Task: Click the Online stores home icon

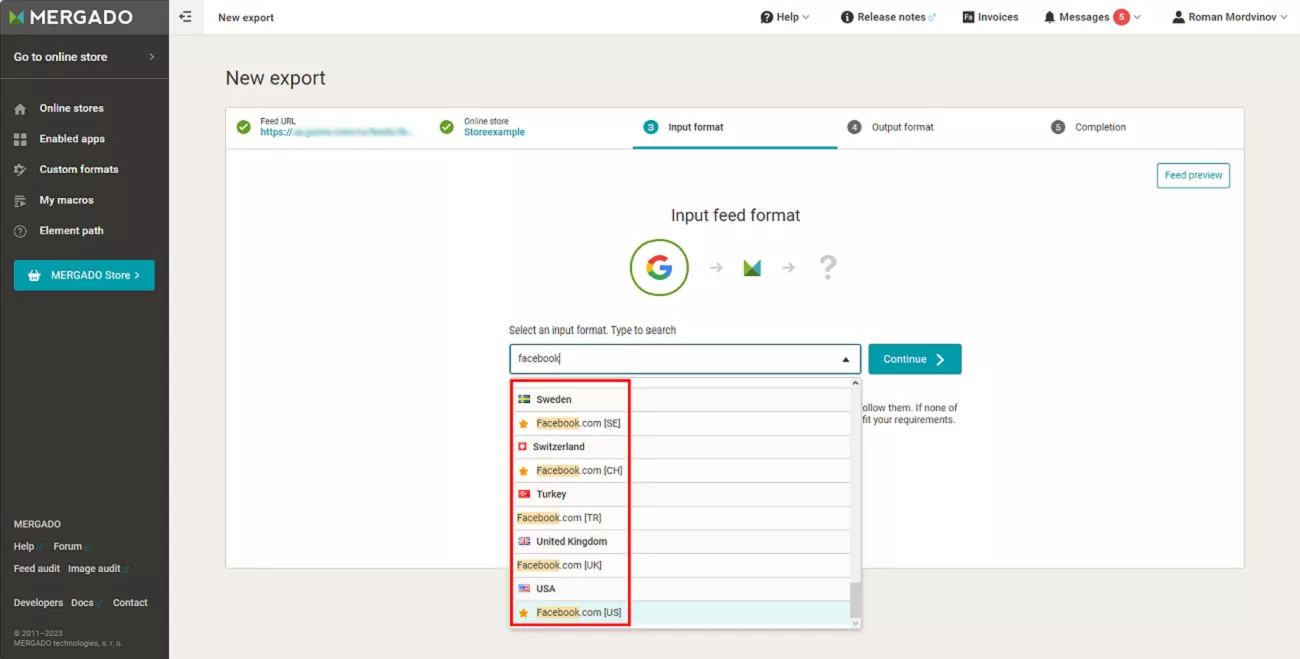Action: pos(20,109)
